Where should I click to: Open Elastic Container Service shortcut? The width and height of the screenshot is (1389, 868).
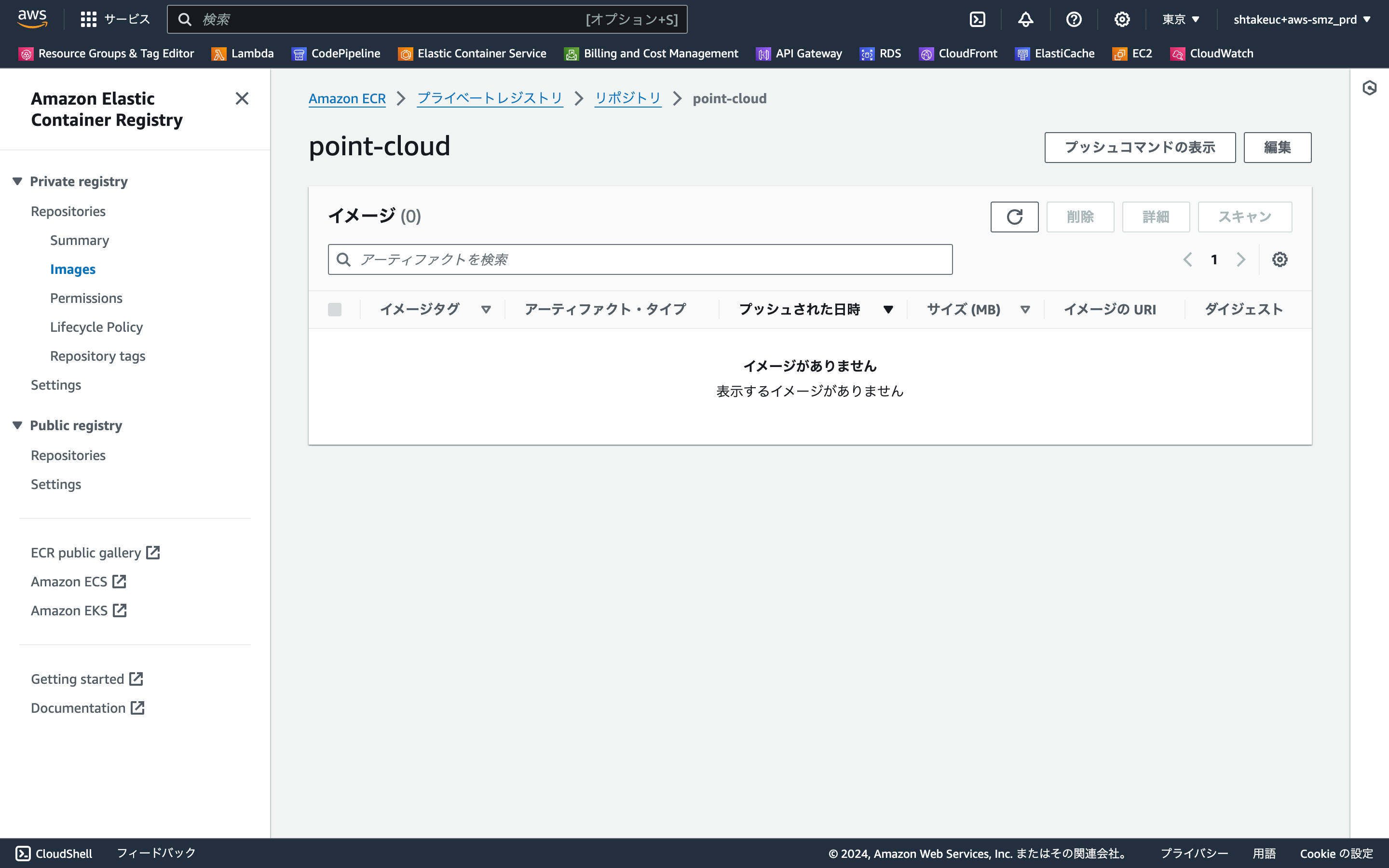tap(472, 54)
